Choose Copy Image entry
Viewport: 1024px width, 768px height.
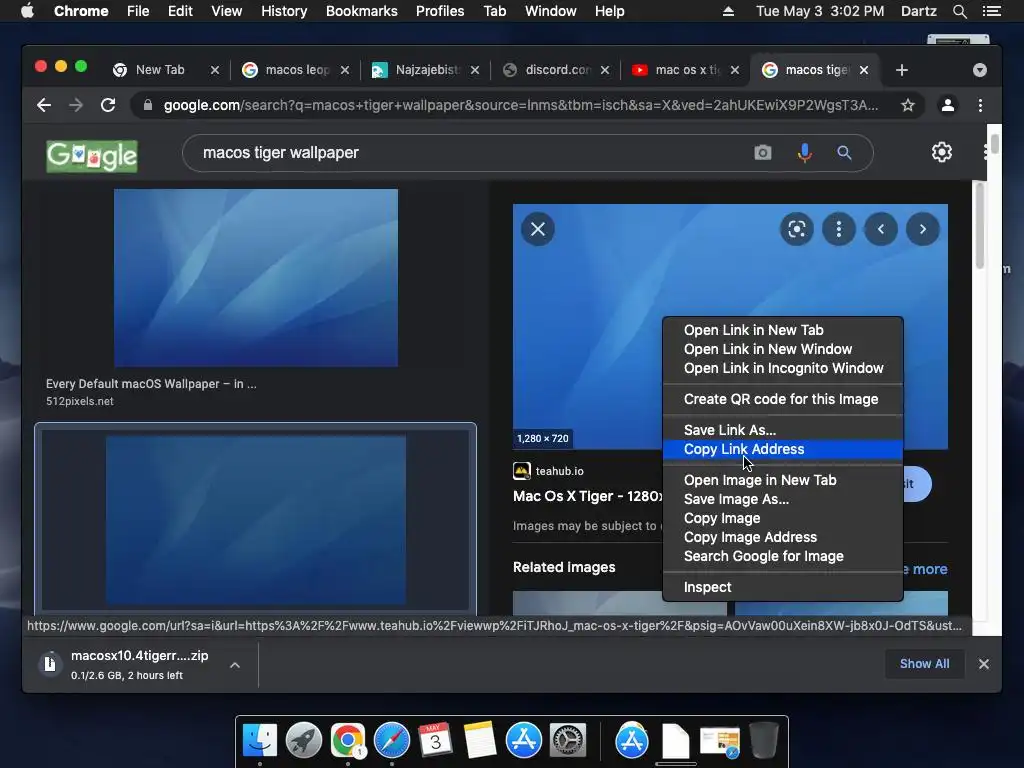(782, 518)
